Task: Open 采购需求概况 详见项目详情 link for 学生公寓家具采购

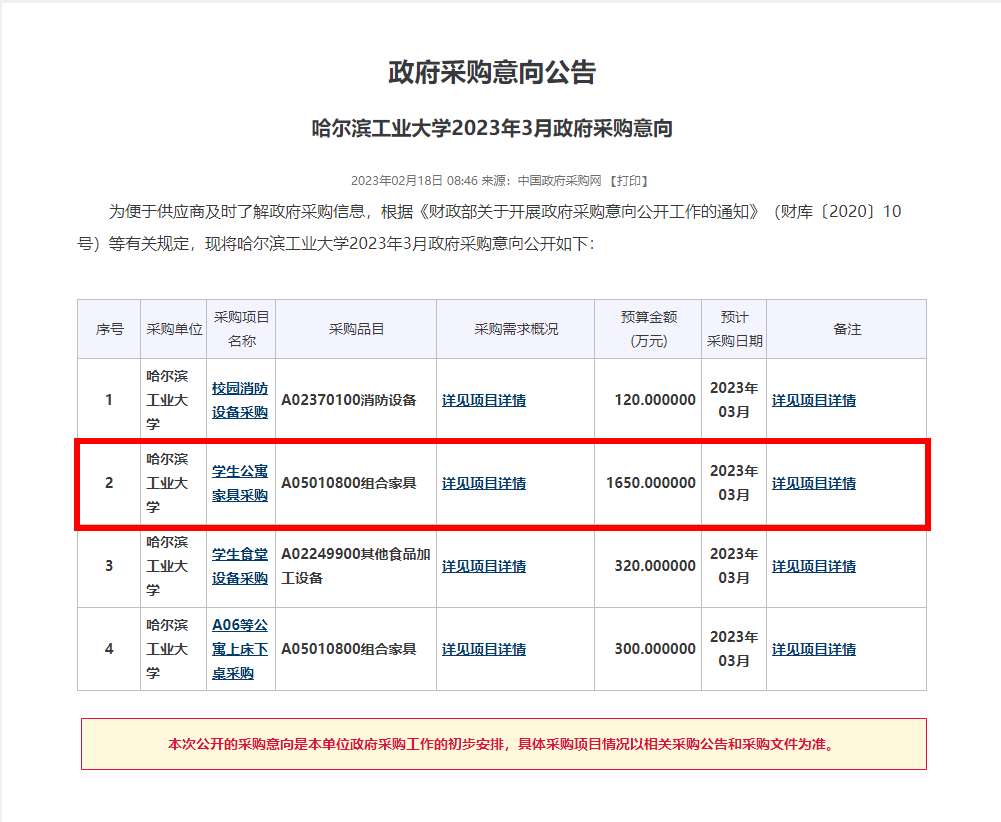Action: pos(484,483)
